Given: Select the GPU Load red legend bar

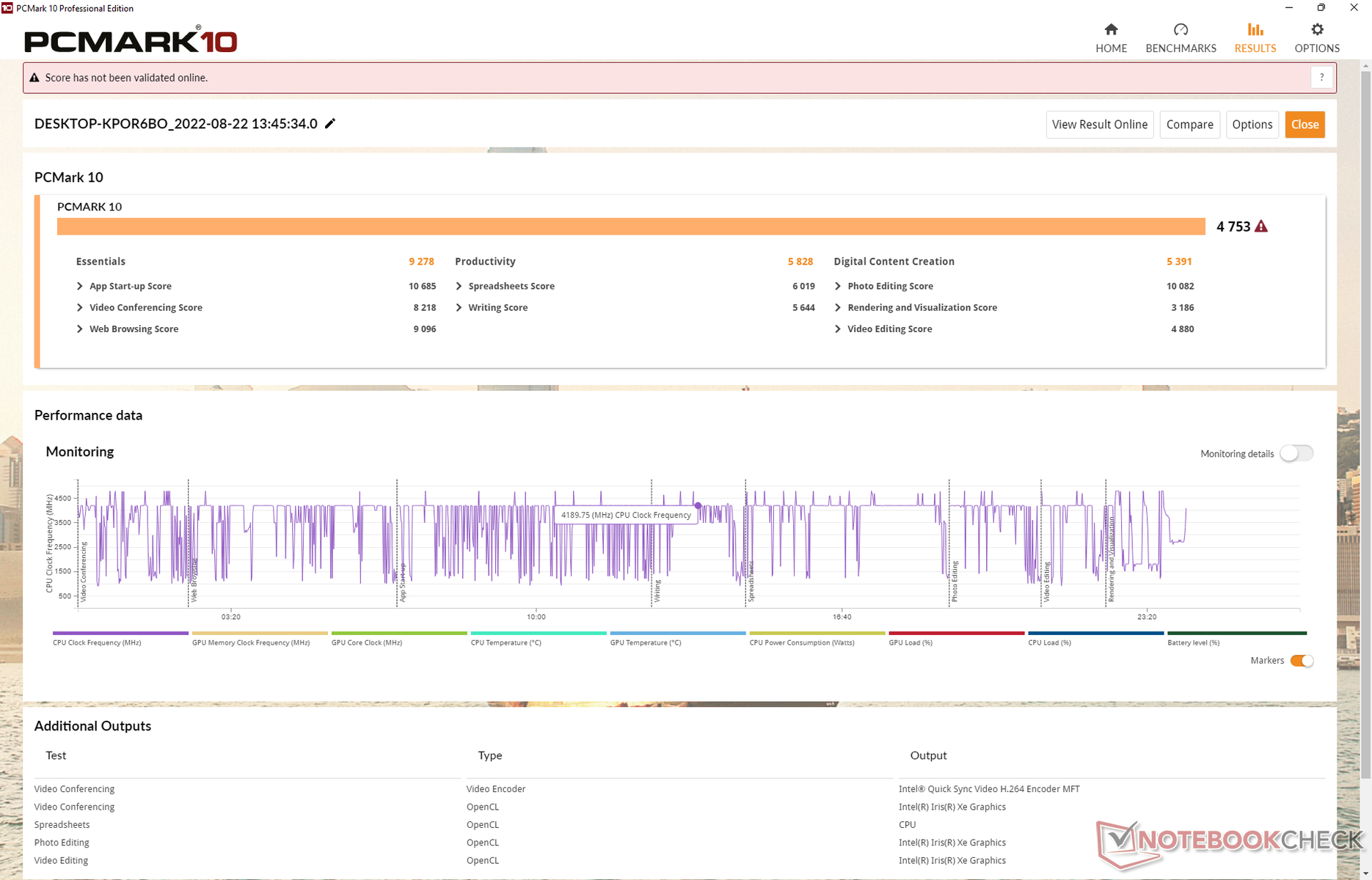Looking at the screenshot, I should pos(956,633).
